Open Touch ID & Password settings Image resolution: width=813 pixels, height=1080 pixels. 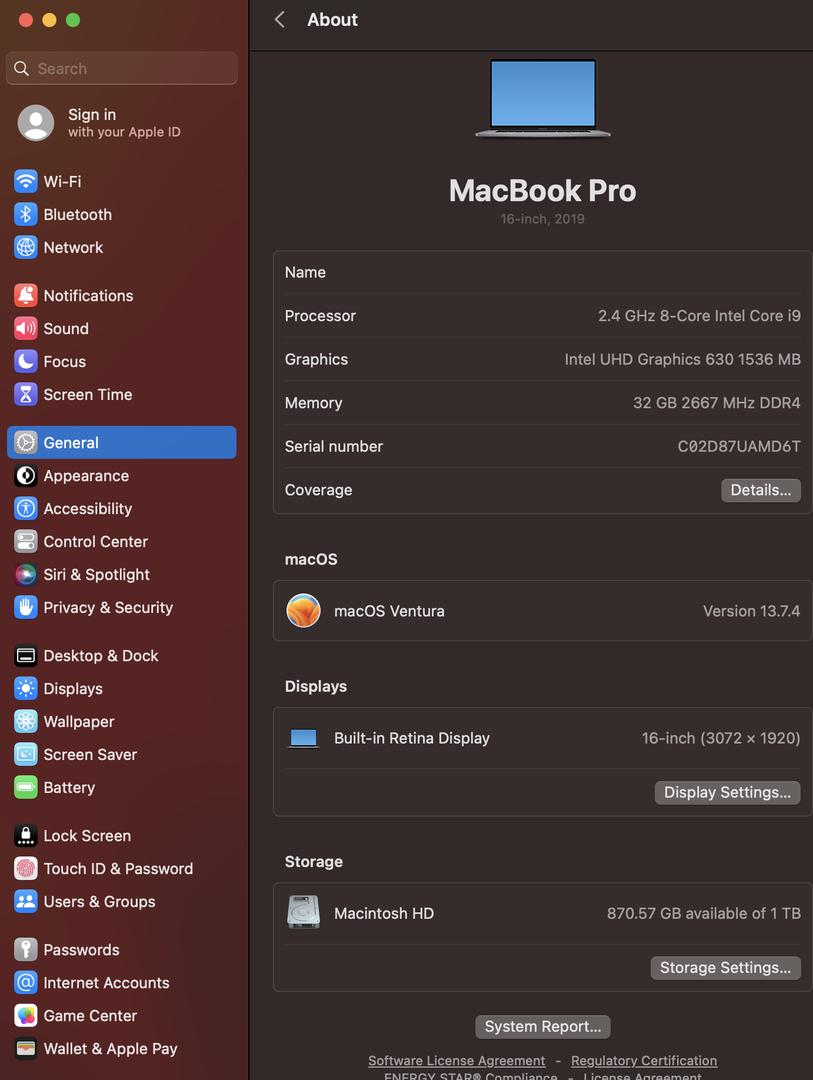(x=122, y=869)
